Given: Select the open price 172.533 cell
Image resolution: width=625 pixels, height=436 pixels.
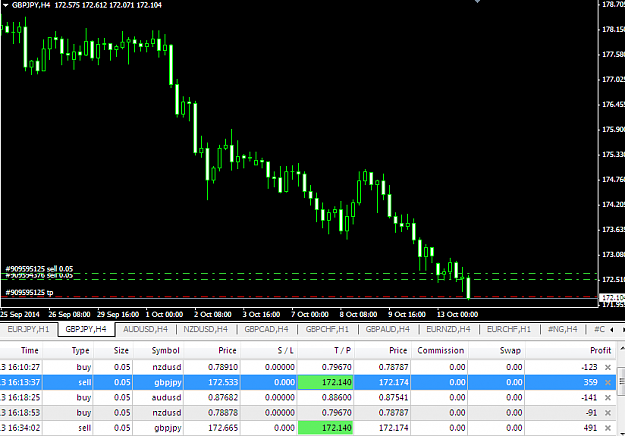Looking at the screenshot, I should pos(212,382).
